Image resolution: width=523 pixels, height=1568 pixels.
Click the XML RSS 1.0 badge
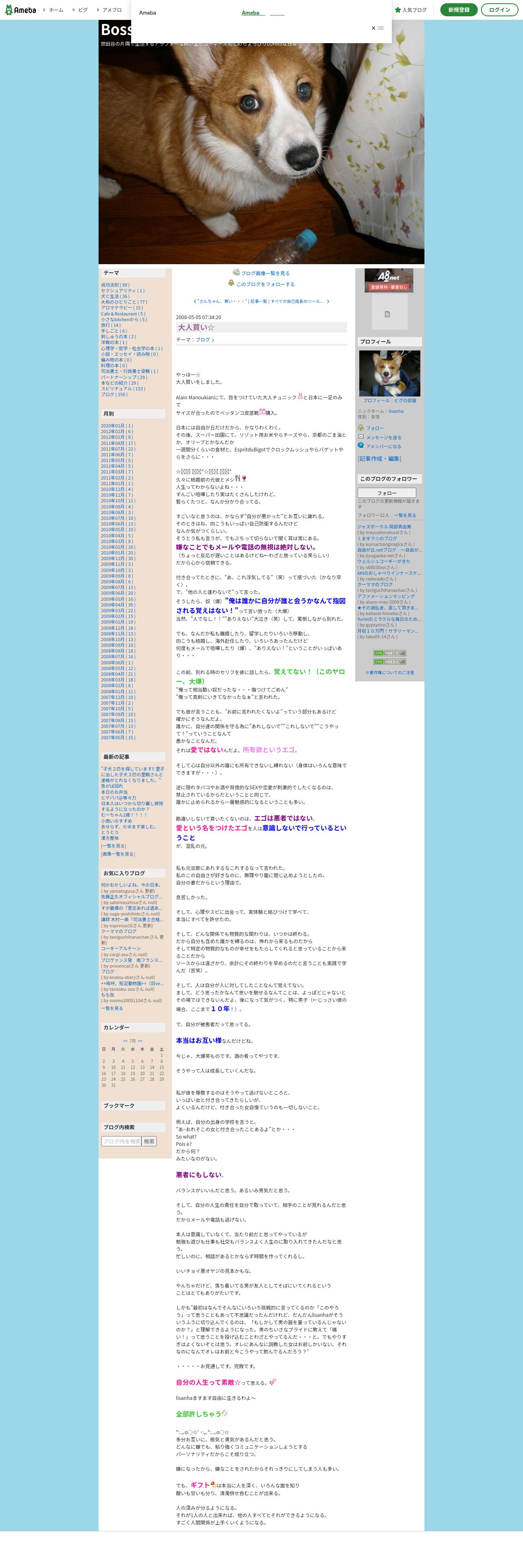pos(389,653)
